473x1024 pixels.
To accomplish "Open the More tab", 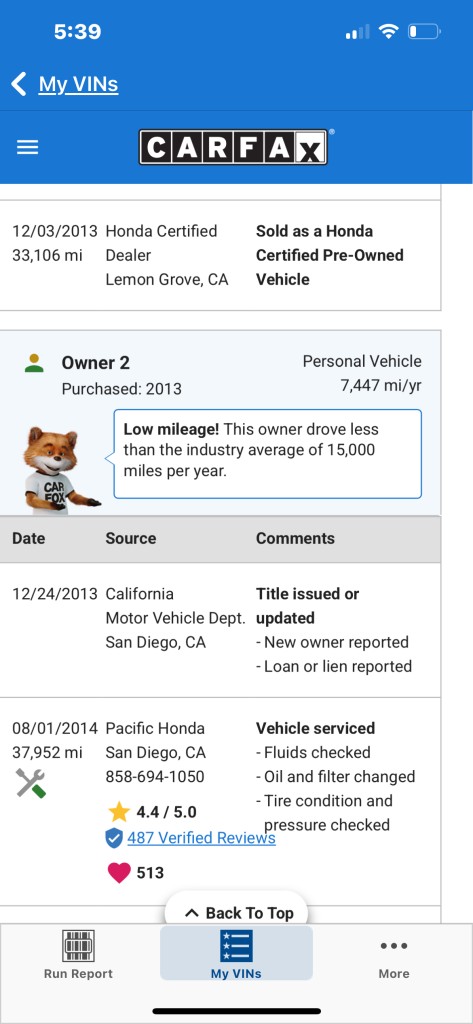I will (394, 954).
